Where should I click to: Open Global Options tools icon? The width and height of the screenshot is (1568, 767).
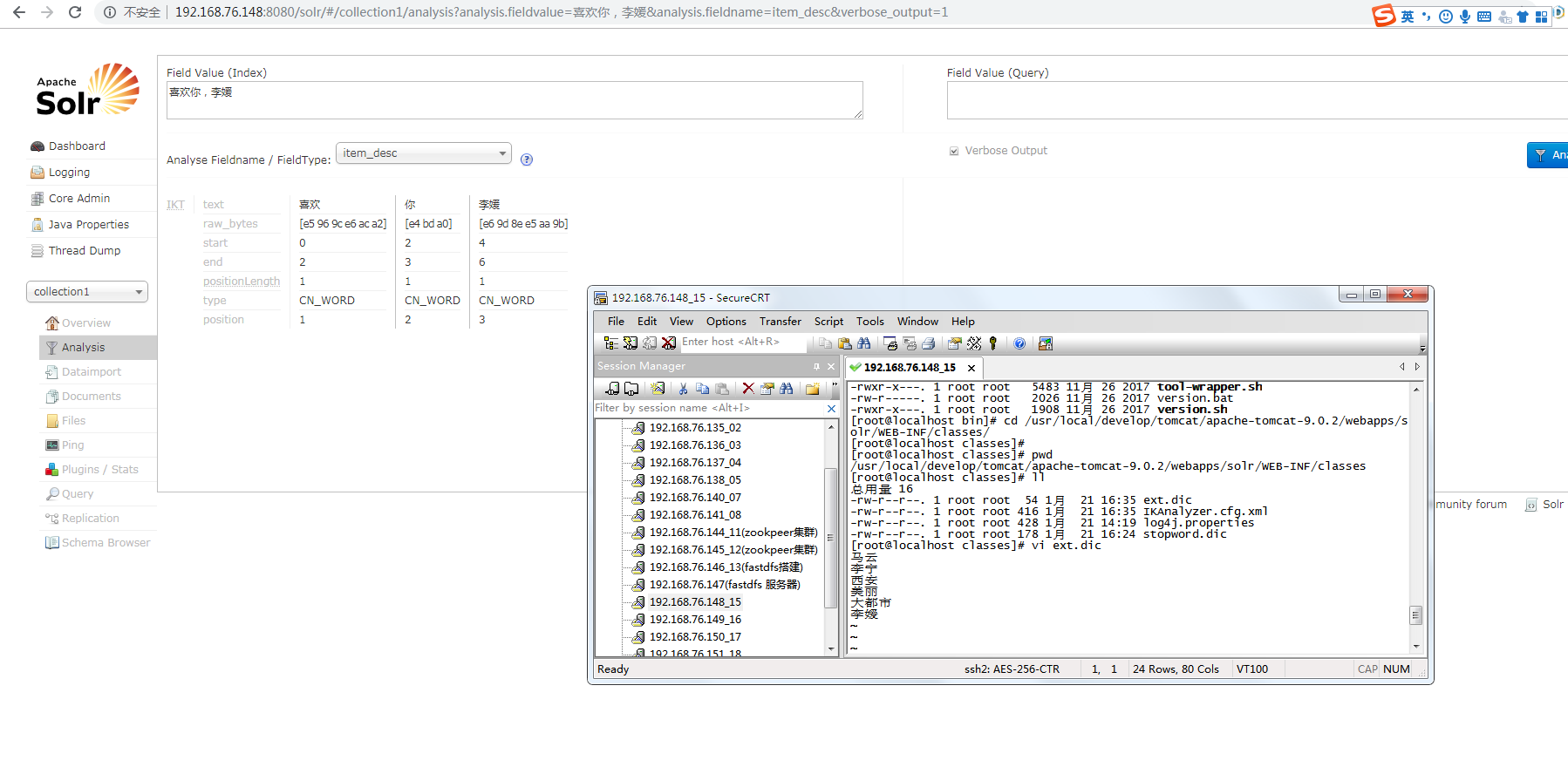point(974,343)
